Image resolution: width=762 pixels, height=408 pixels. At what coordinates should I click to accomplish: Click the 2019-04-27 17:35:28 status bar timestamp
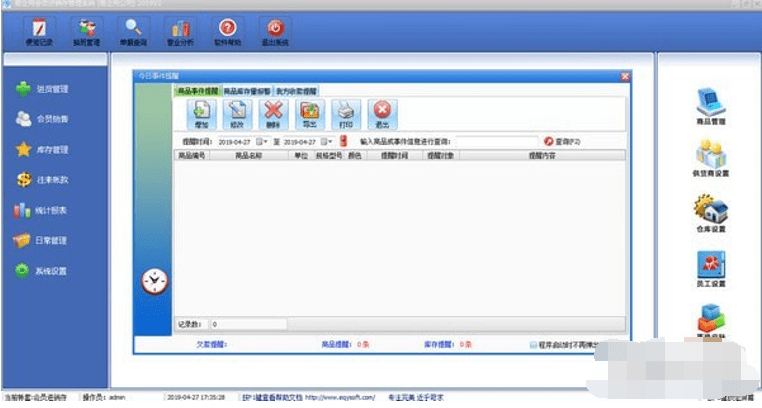[x=196, y=397]
